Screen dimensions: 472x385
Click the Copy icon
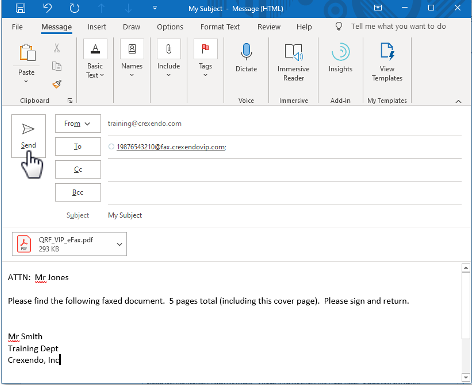57,66
